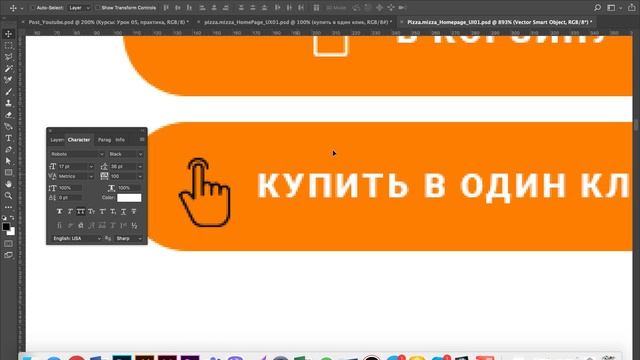The image size is (640, 360).
Task: Select the Hand tool
Action: (8, 184)
